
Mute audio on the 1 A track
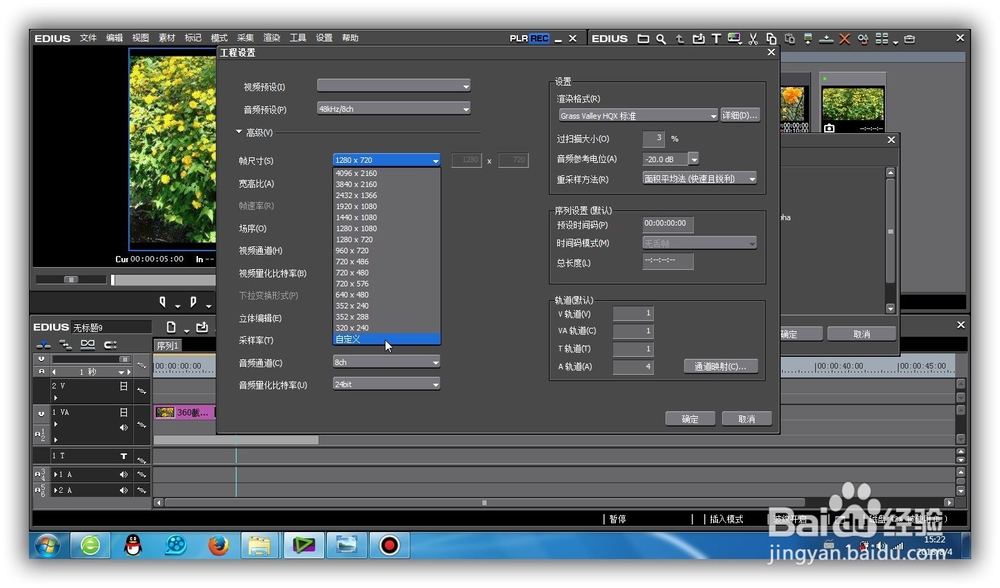124,474
